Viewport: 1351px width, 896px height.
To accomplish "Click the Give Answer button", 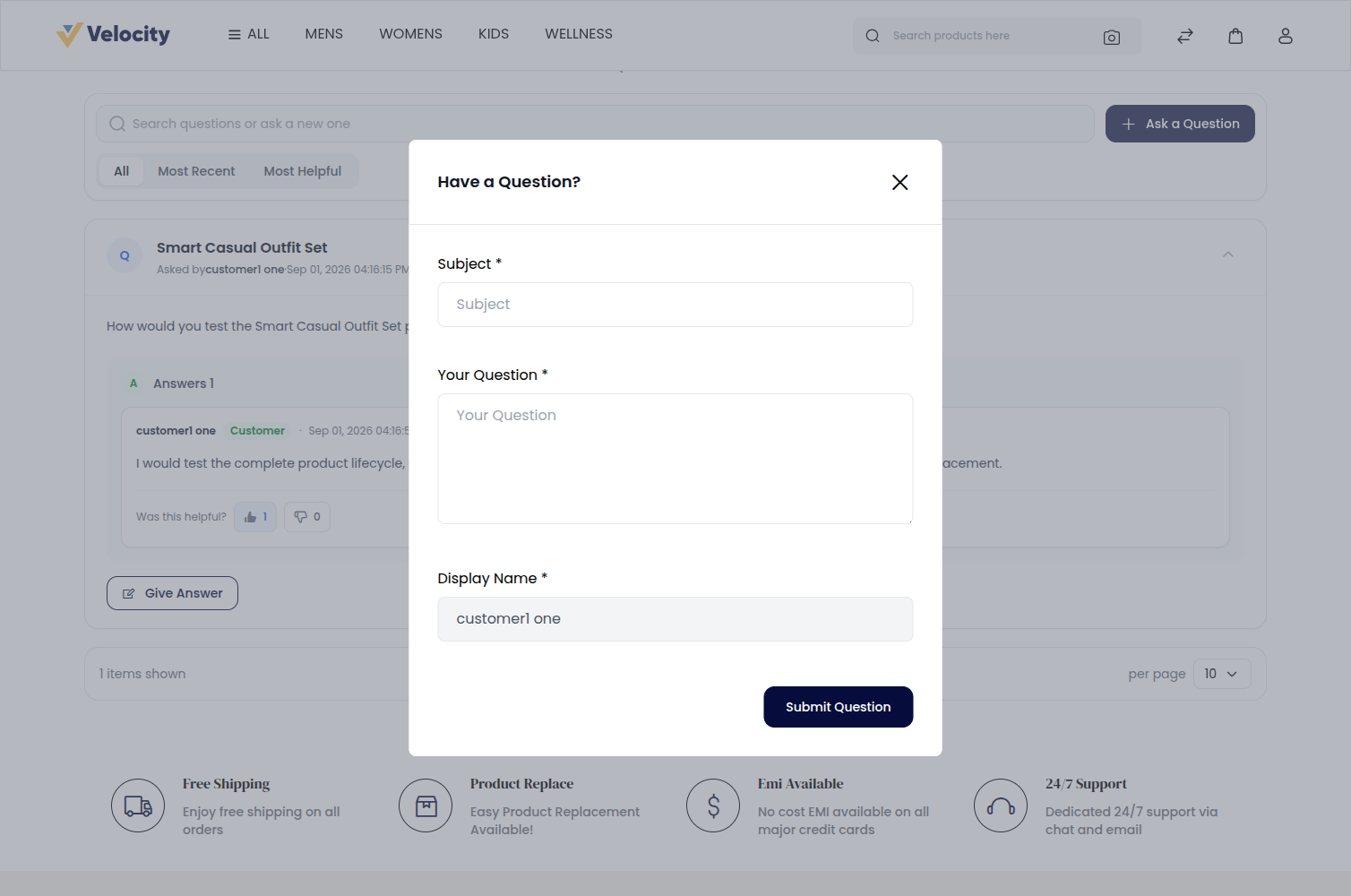I will point(172,593).
